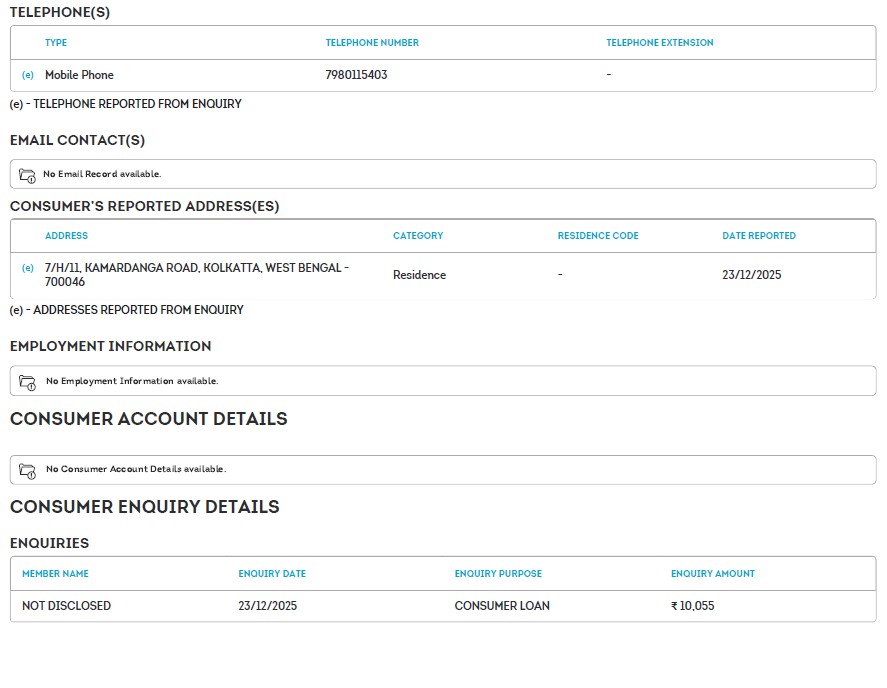Click the ADDRESS column header
Screen dimensions: 887x688
pos(66,236)
